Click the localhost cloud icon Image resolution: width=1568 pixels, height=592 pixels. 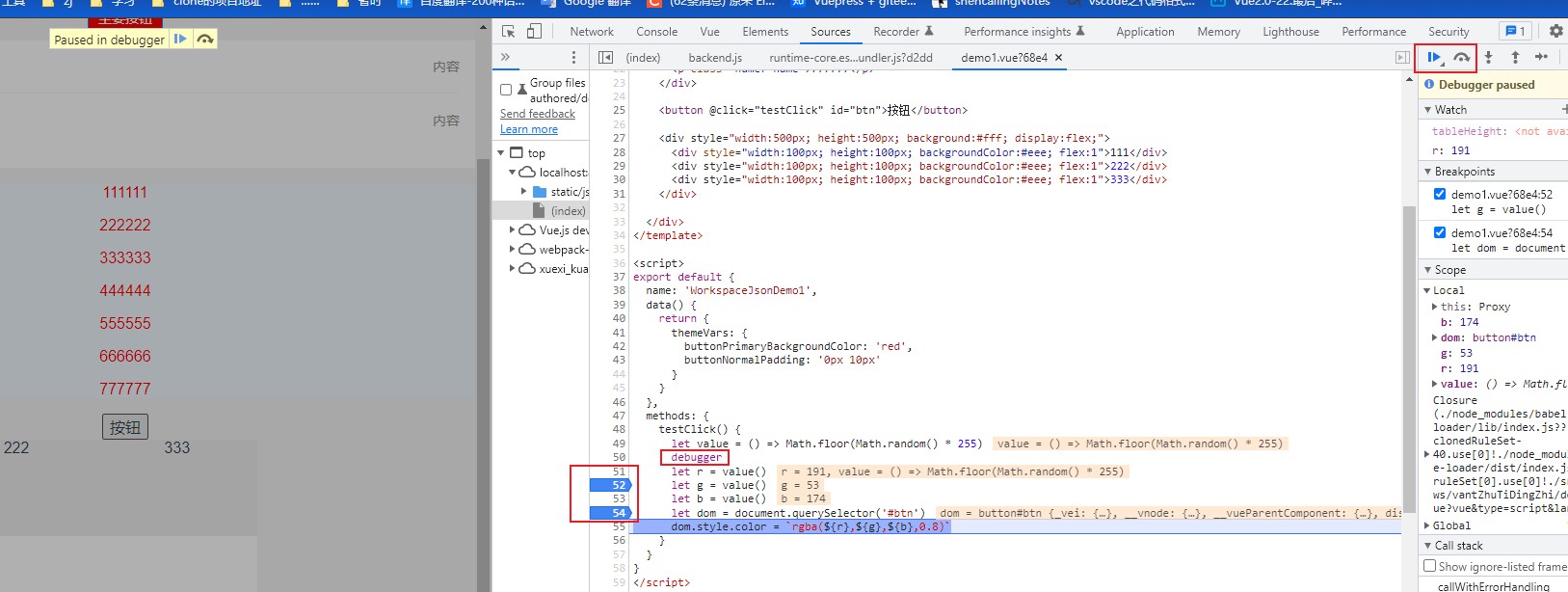pyautogui.click(x=527, y=173)
